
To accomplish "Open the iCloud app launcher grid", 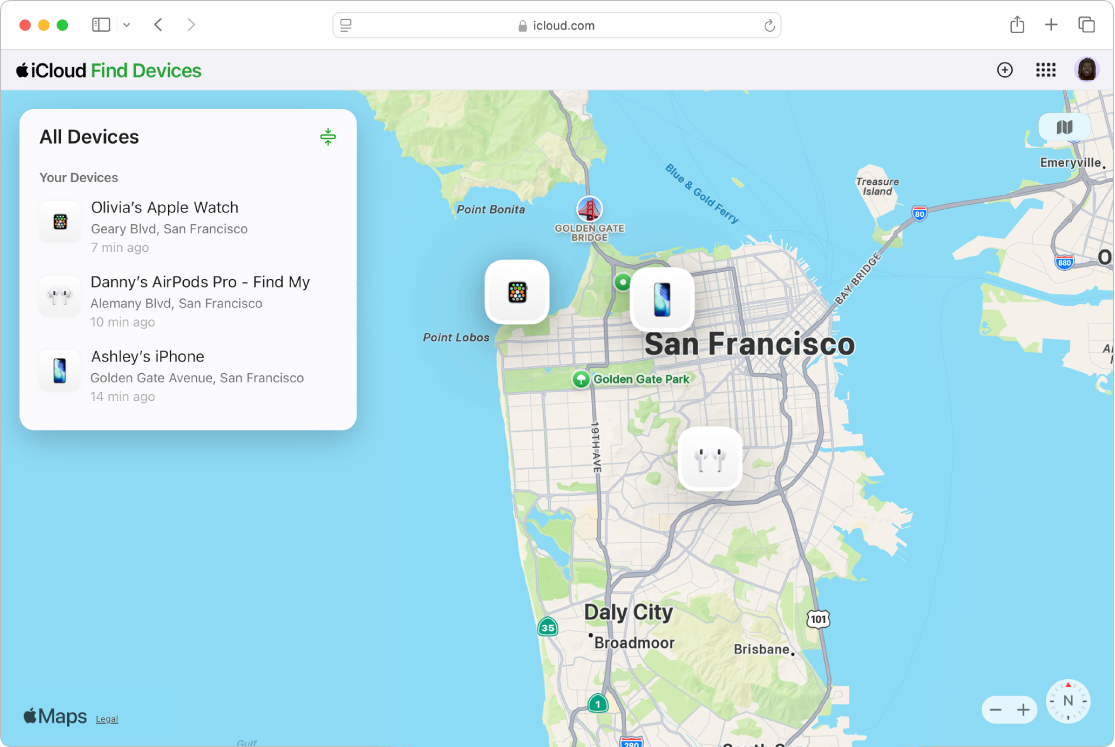I will point(1046,70).
